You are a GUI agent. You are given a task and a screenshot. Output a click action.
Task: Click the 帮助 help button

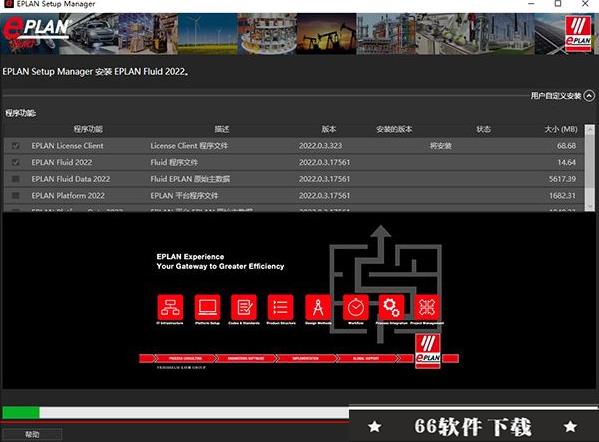pos(32,434)
